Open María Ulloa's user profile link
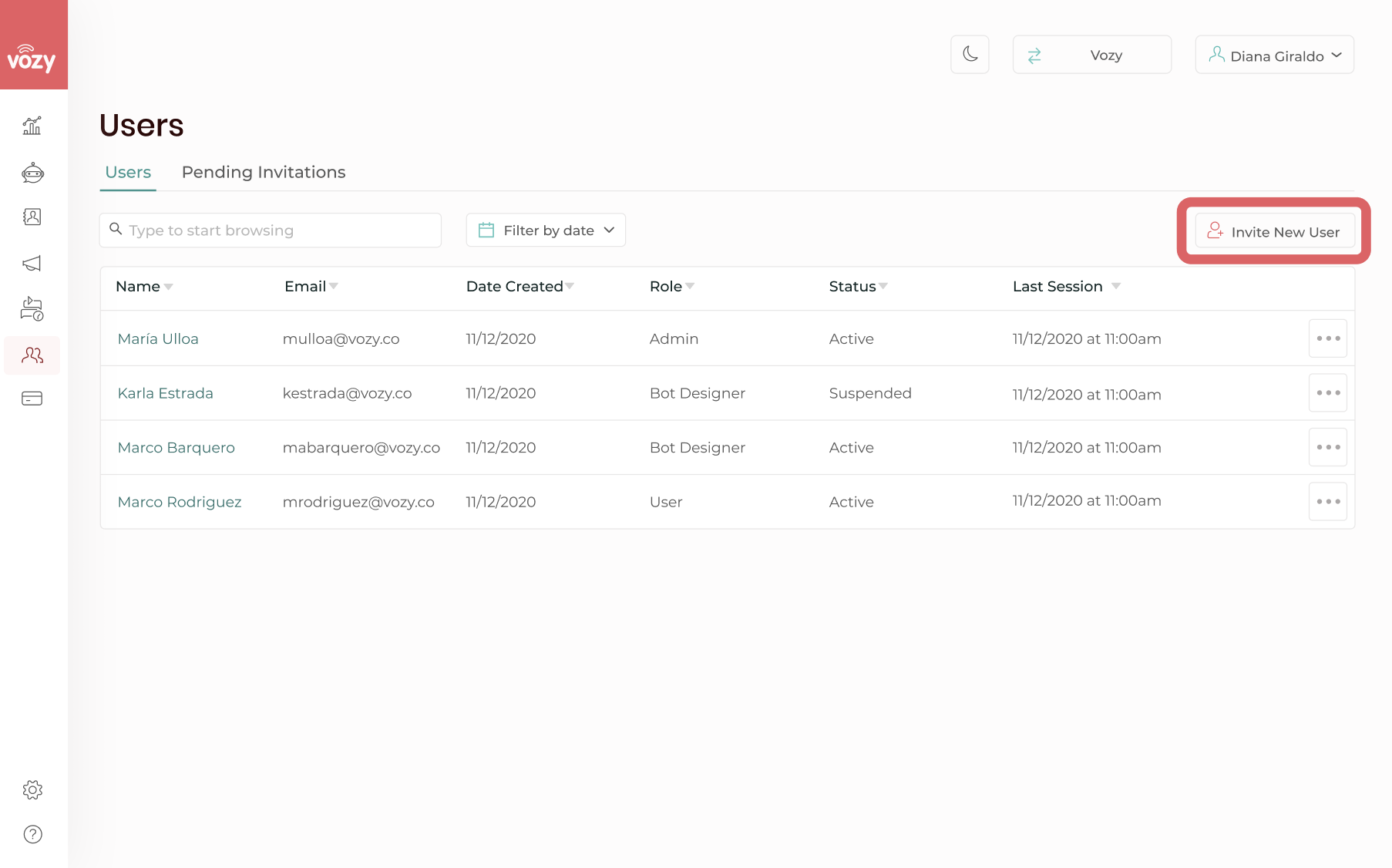The width and height of the screenshot is (1392, 868). [x=158, y=338]
